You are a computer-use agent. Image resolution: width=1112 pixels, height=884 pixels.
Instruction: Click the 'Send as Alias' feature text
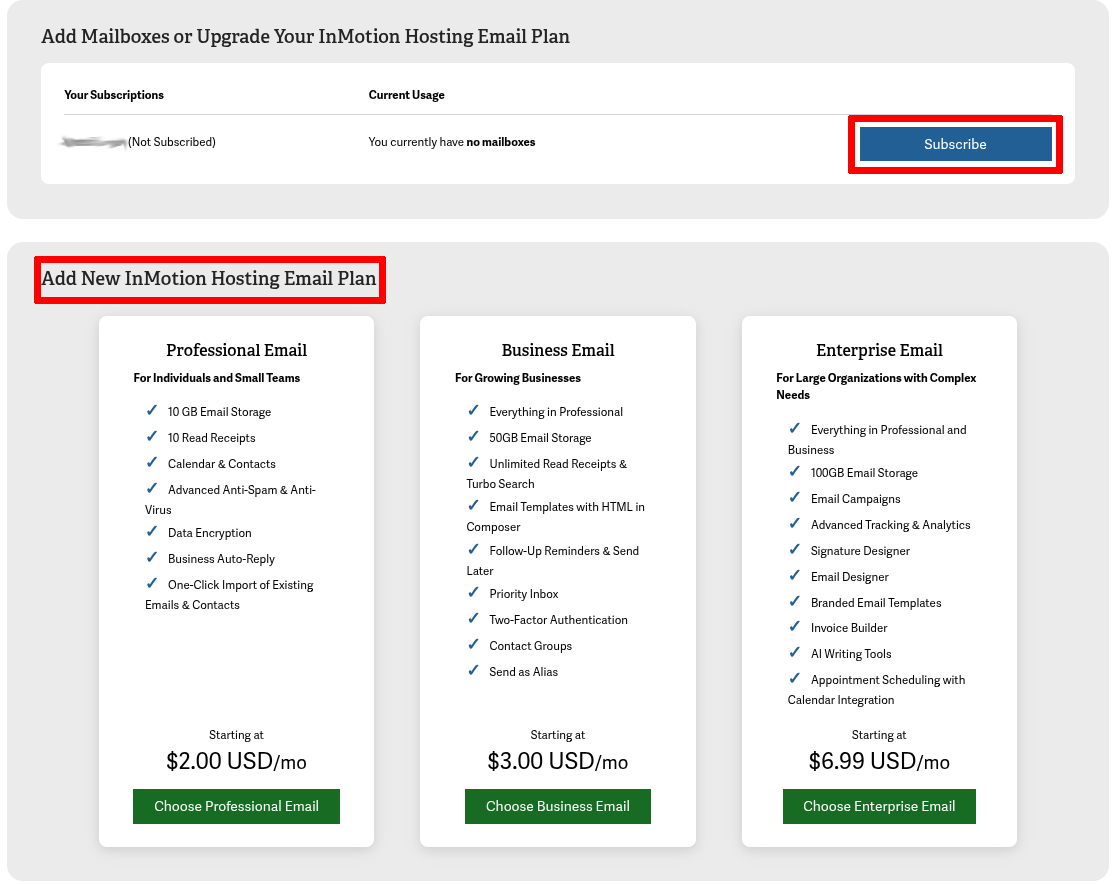523,672
